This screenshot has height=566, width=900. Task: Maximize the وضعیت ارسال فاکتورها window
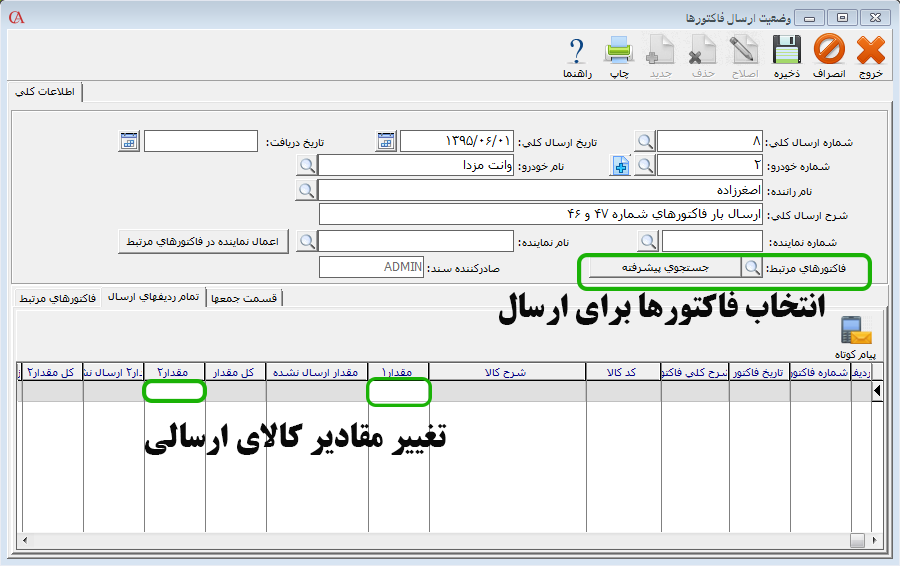843,18
